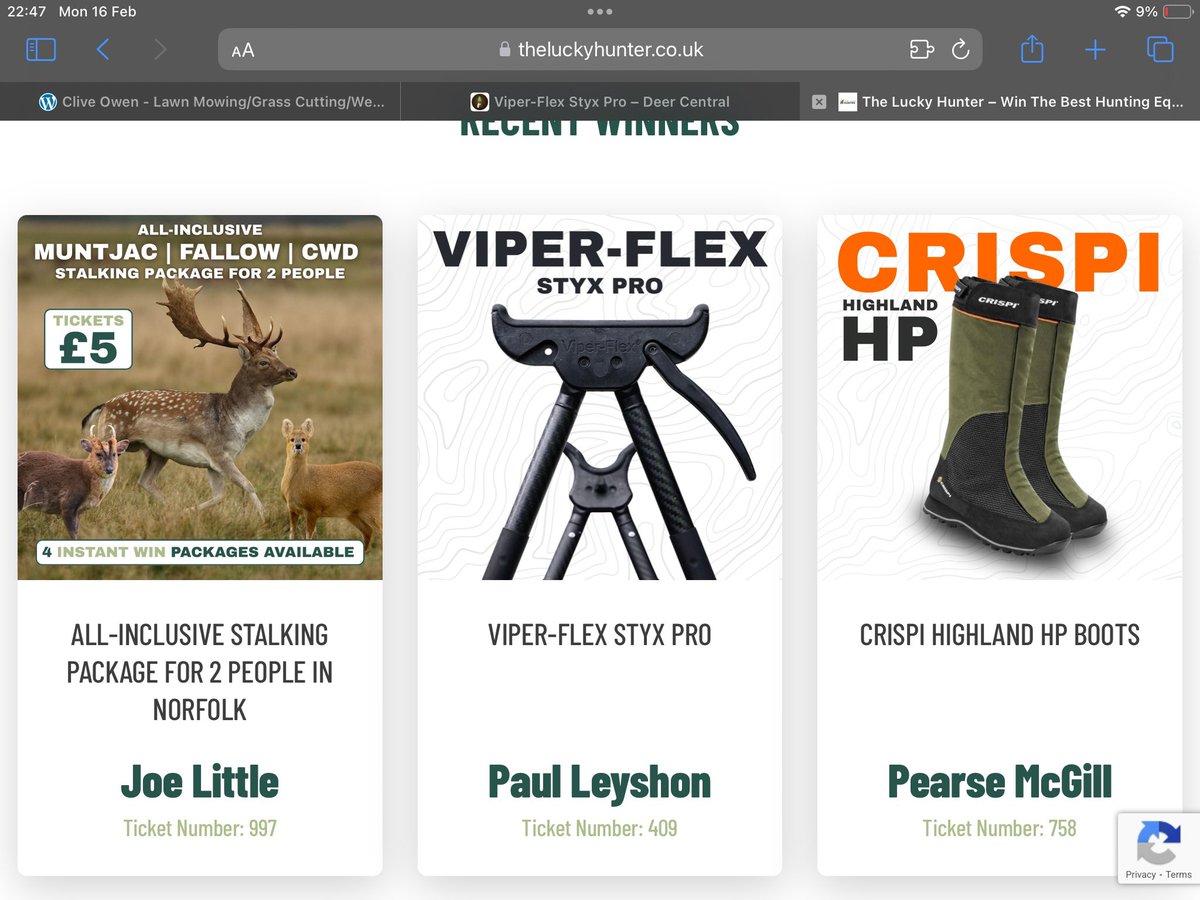Open the VIPER-FLEX STYX PRO title

click(x=600, y=635)
